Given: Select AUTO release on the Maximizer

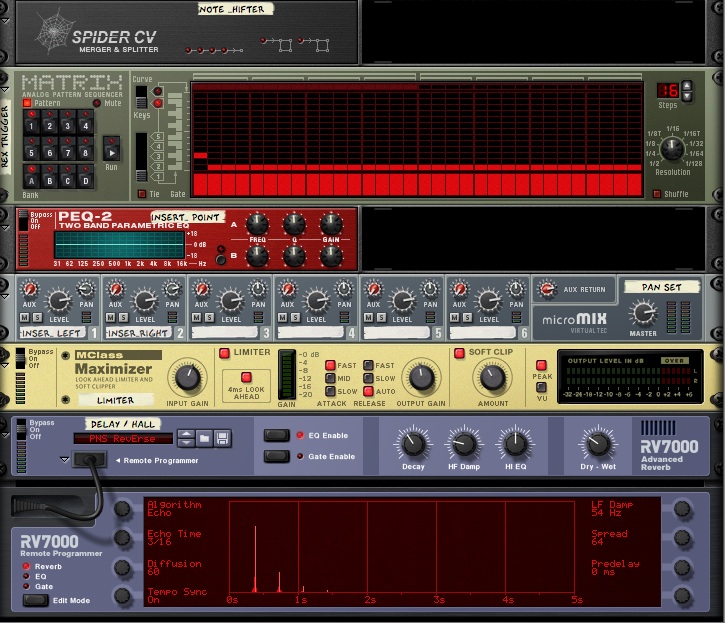Looking at the screenshot, I should [x=368, y=391].
